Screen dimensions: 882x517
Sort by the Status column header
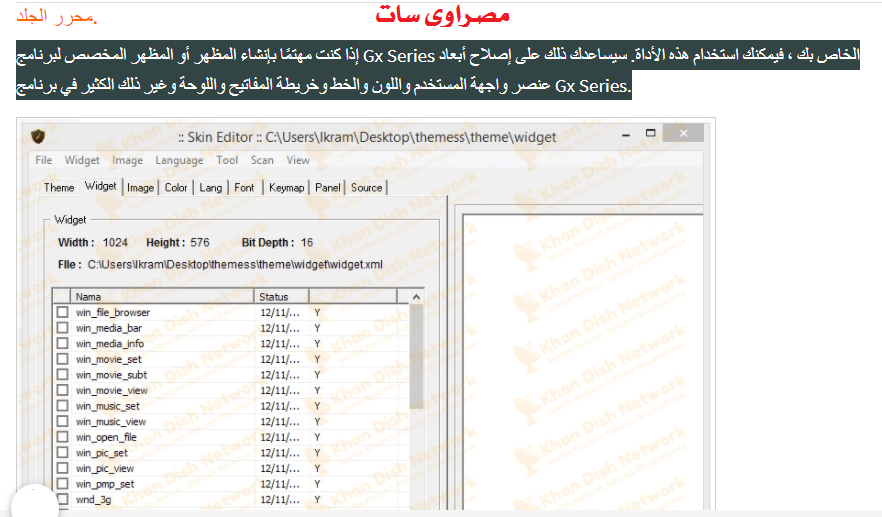(281, 296)
